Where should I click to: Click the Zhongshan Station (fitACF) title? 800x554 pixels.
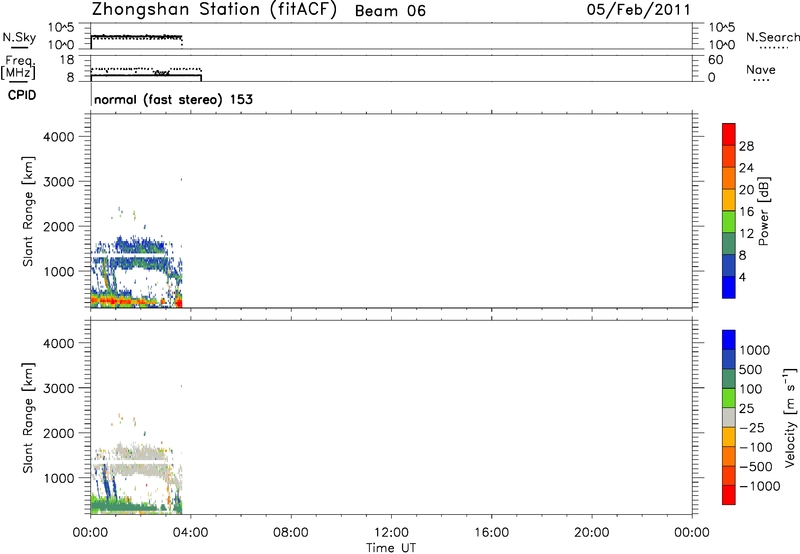pos(214,10)
